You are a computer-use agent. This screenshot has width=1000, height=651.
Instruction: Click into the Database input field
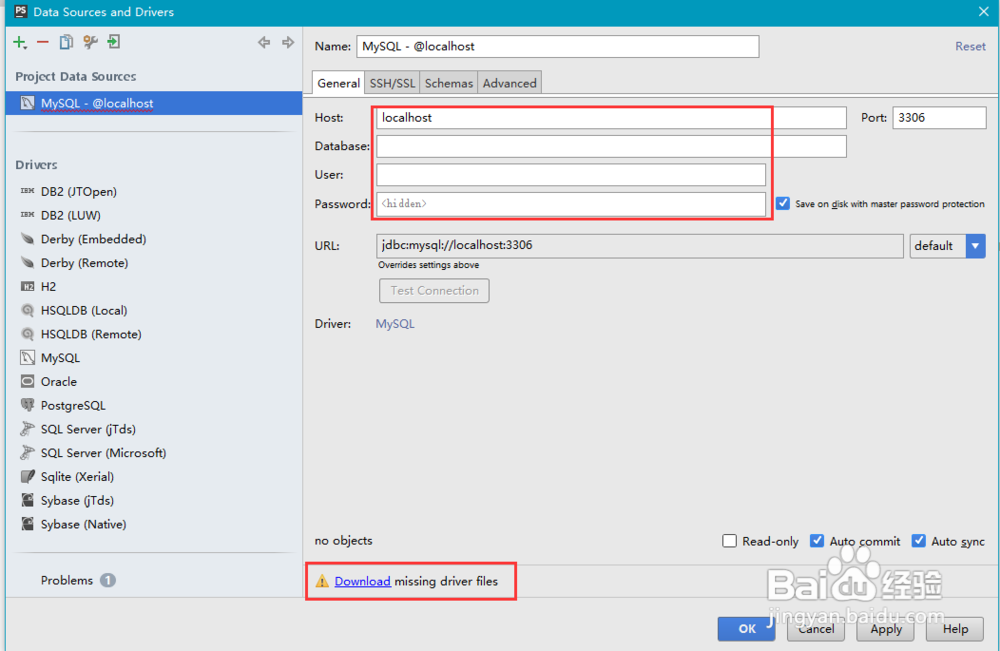(x=611, y=146)
